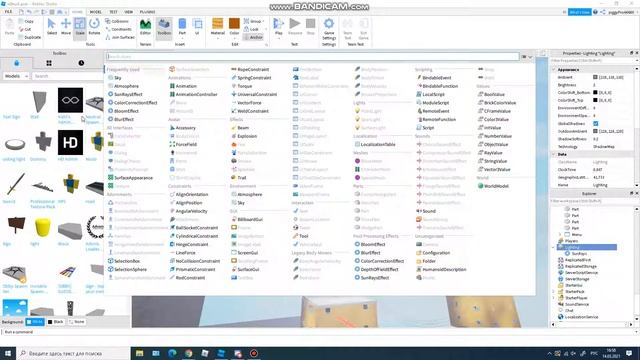Insert the SelectionBox object
Image resolution: width=640 pixels, height=360 pixels.
124,261
